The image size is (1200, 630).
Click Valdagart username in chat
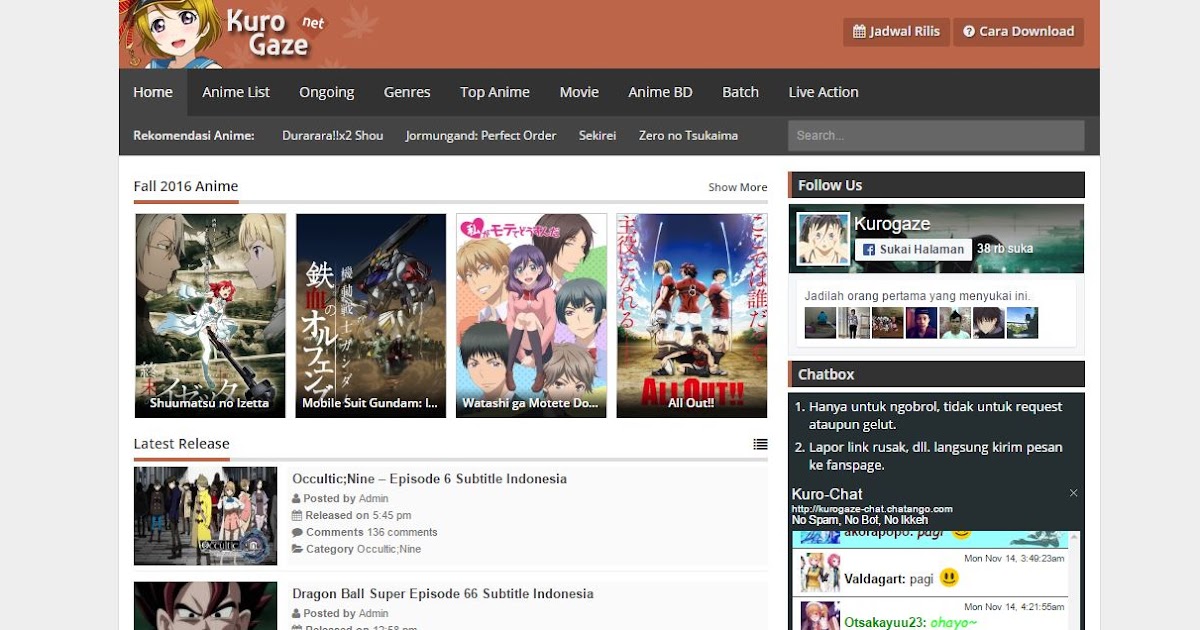(x=874, y=578)
